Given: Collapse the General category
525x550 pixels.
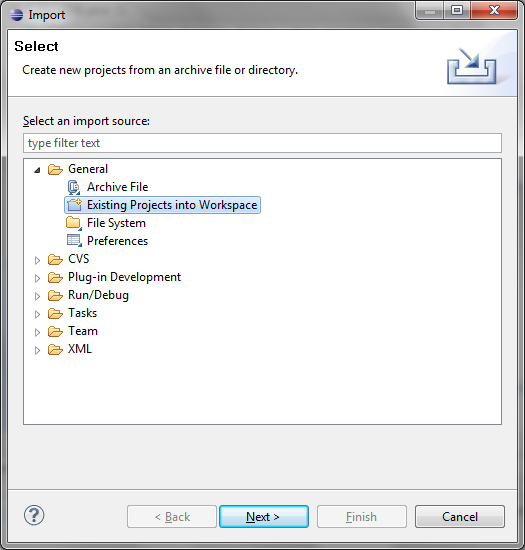Looking at the screenshot, I should pos(37,170).
